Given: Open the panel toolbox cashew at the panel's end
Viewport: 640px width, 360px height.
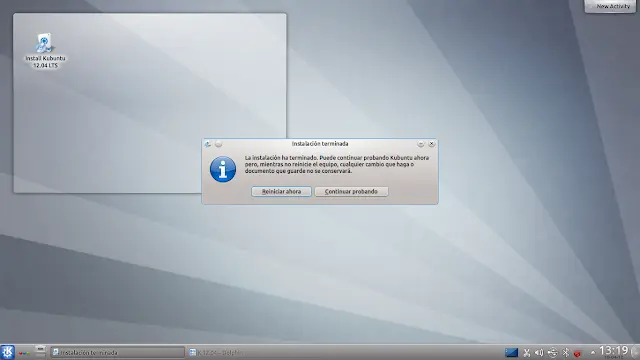Looking at the screenshot, I should pyautogui.click(x=635, y=352).
